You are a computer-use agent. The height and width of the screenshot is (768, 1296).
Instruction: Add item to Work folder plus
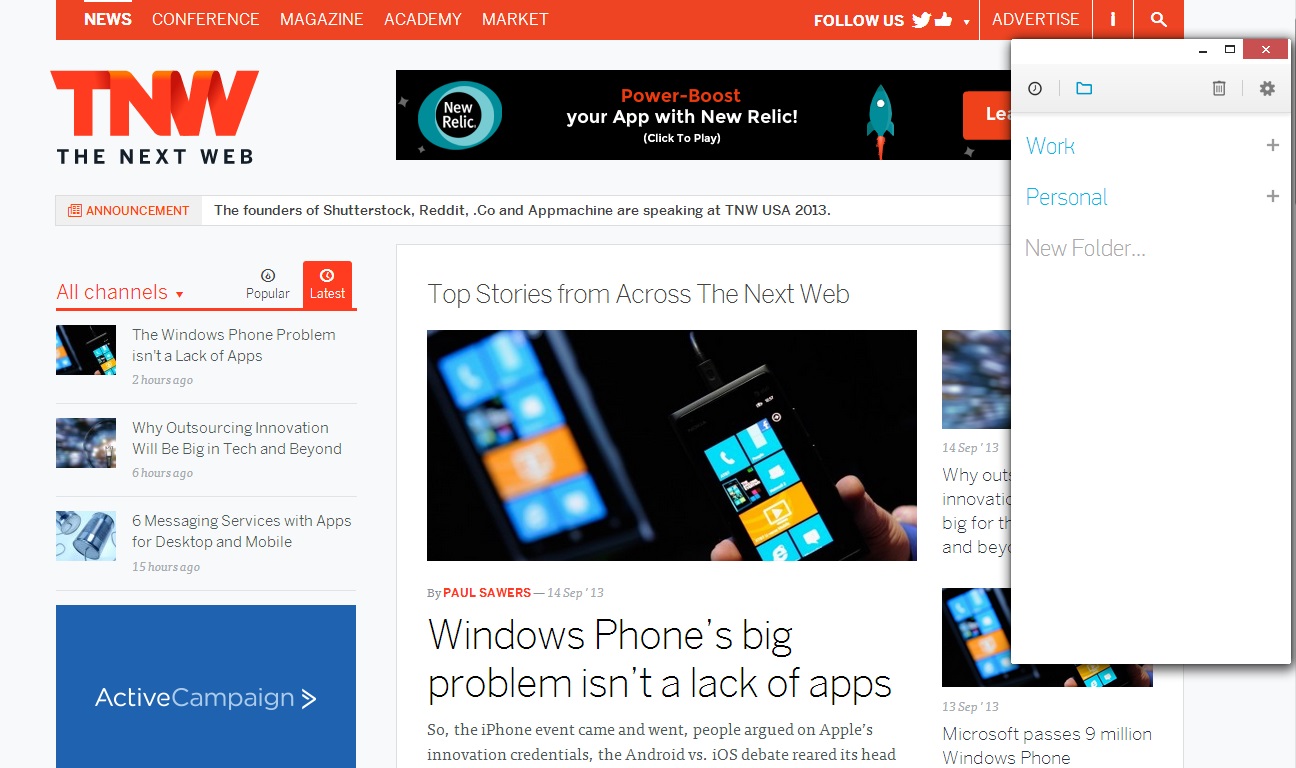[1272, 145]
